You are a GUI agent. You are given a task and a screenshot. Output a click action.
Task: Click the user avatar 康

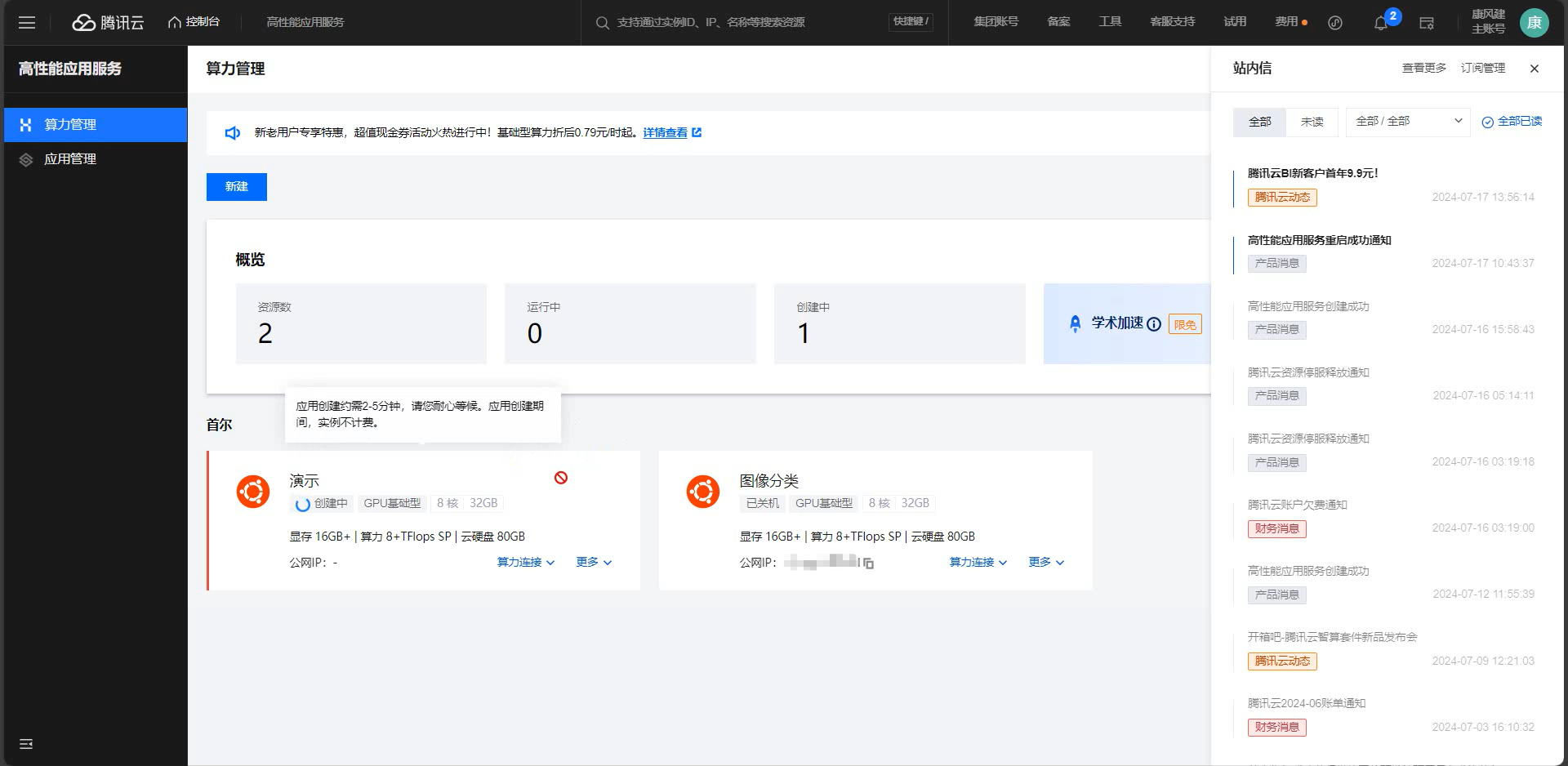[x=1534, y=23]
